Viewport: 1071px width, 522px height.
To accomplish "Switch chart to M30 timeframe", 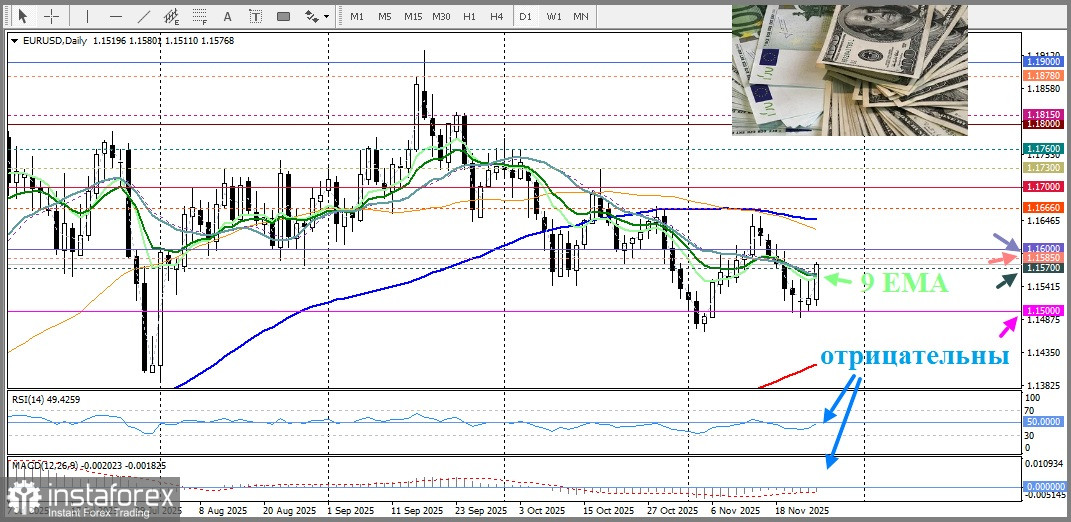I will [x=441, y=16].
